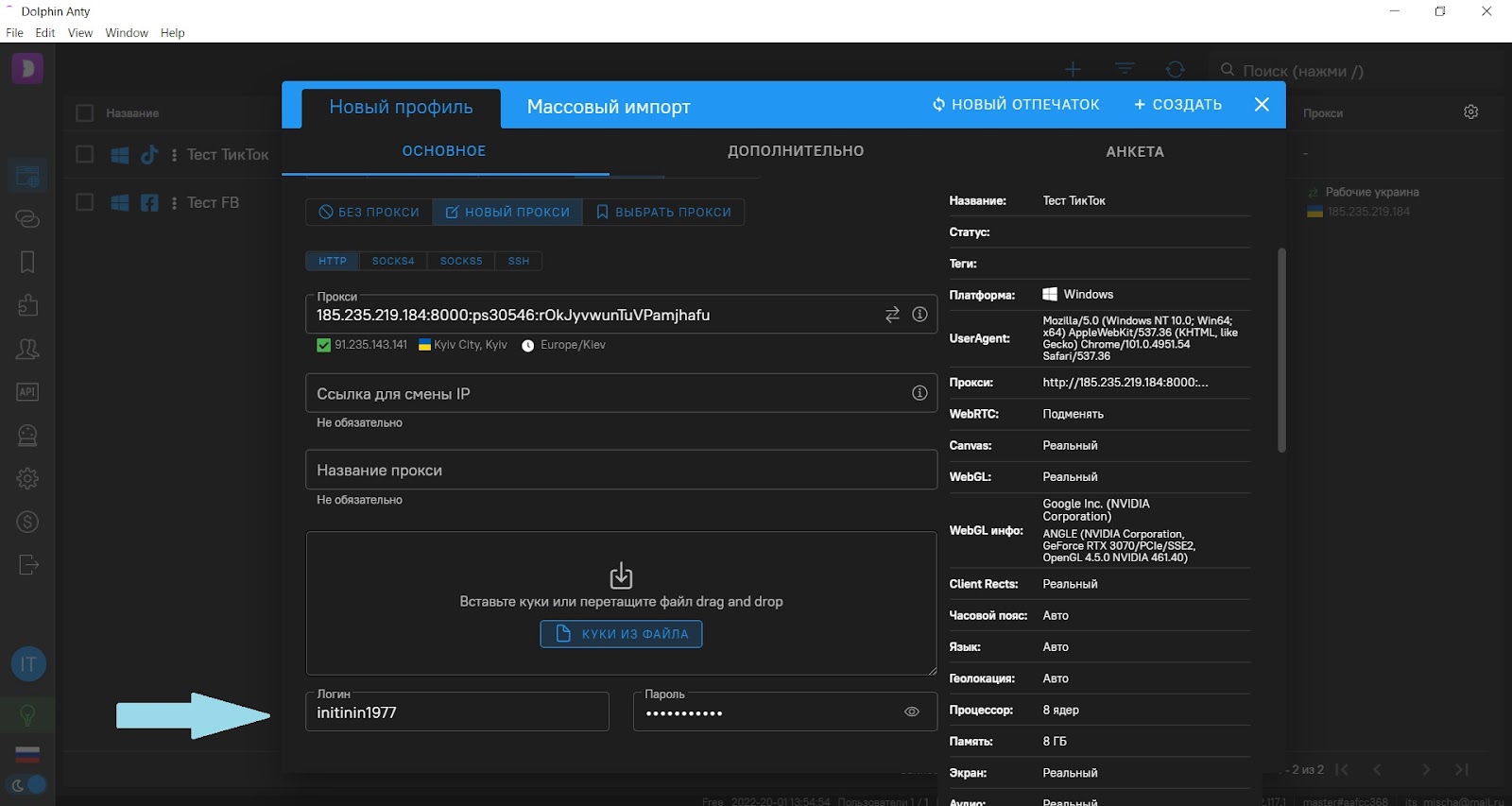
Task: Open the billing dollar icon in sidebar
Action: point(27,522)
